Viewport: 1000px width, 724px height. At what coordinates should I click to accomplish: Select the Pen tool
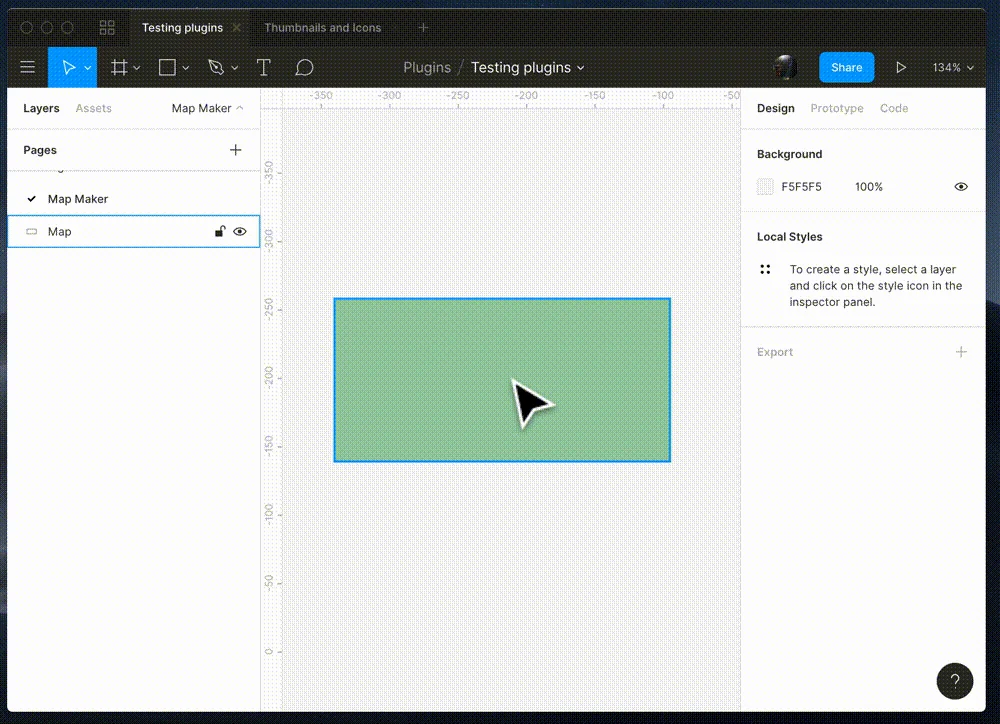click(216, 67)
